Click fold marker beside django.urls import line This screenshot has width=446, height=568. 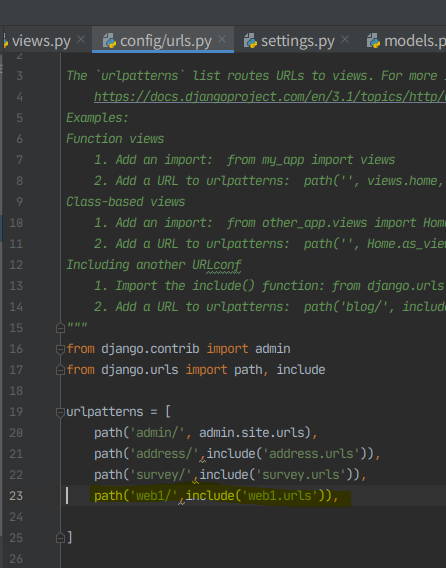pyautogui.click(x=60, y=370)
